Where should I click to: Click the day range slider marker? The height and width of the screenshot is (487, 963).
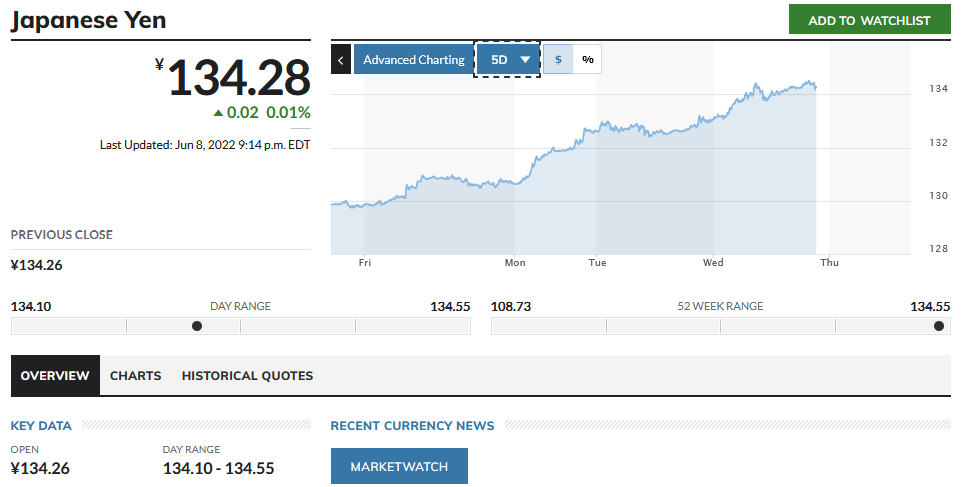click(x=197, y=326)
